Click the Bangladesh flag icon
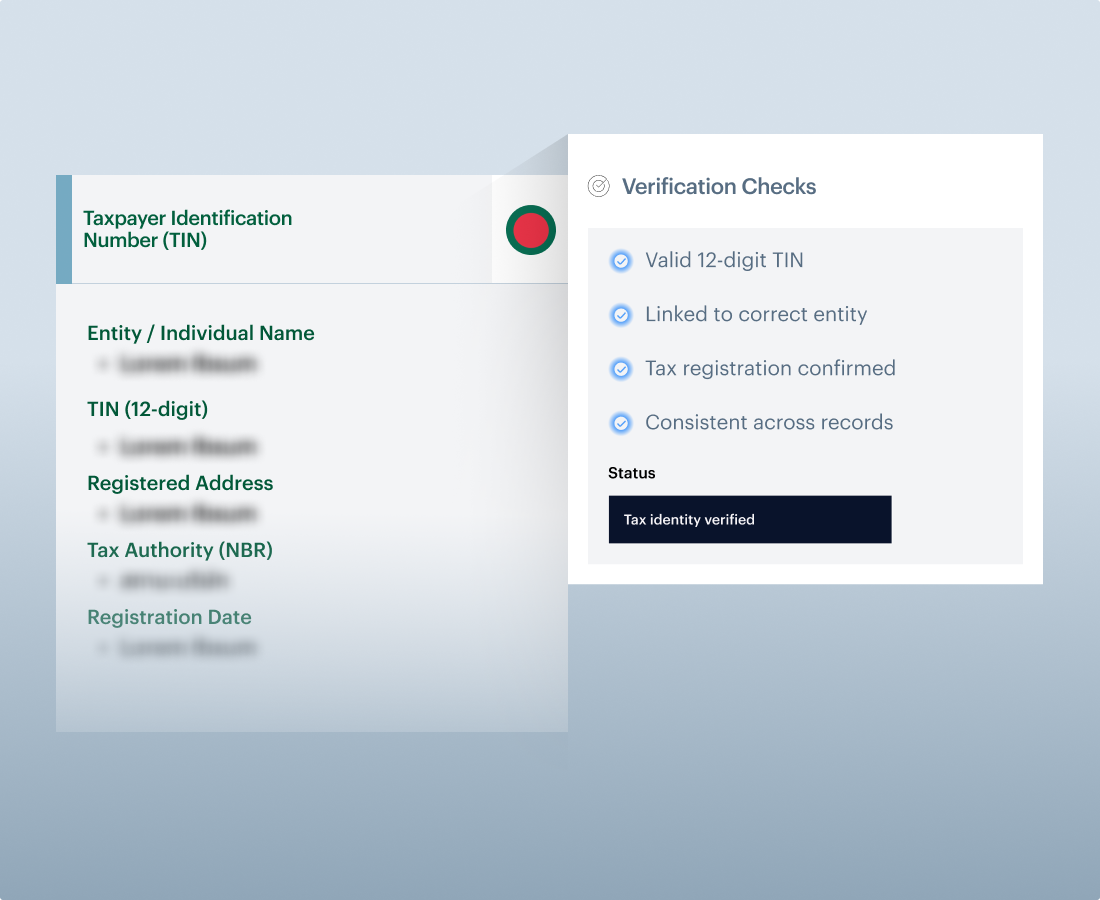 (x=530, y=230)
